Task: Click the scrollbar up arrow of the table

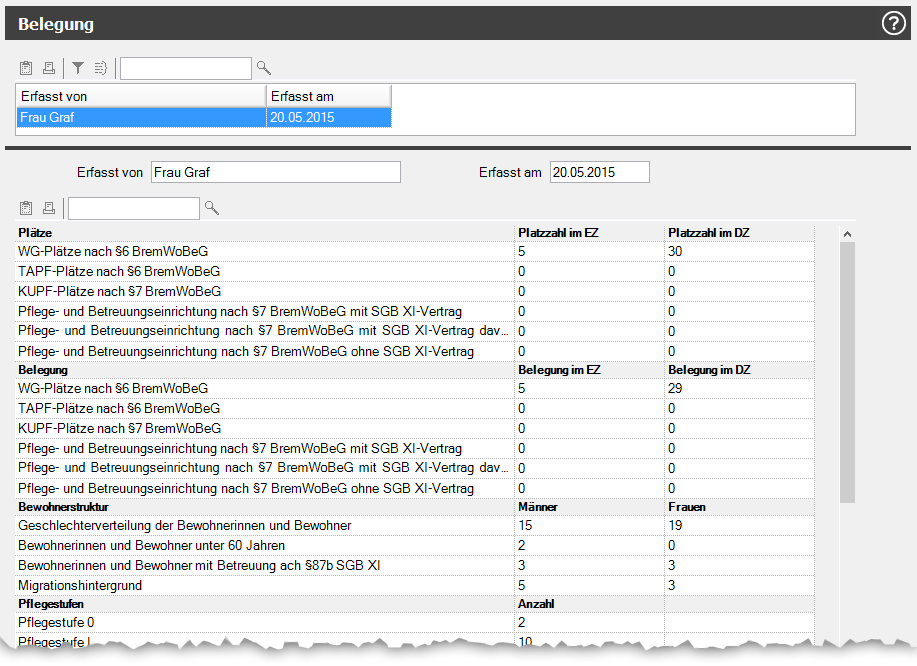Action: pos(847,234)
